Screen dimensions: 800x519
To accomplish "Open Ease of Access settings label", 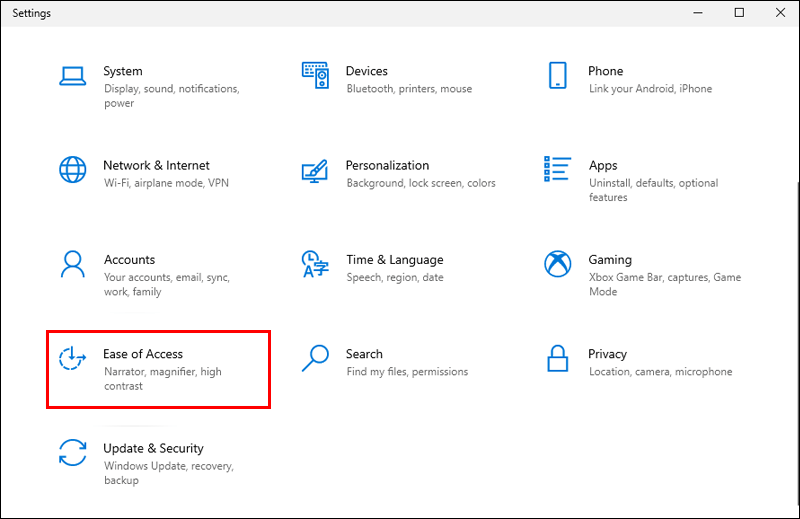I will pos(143,354).
